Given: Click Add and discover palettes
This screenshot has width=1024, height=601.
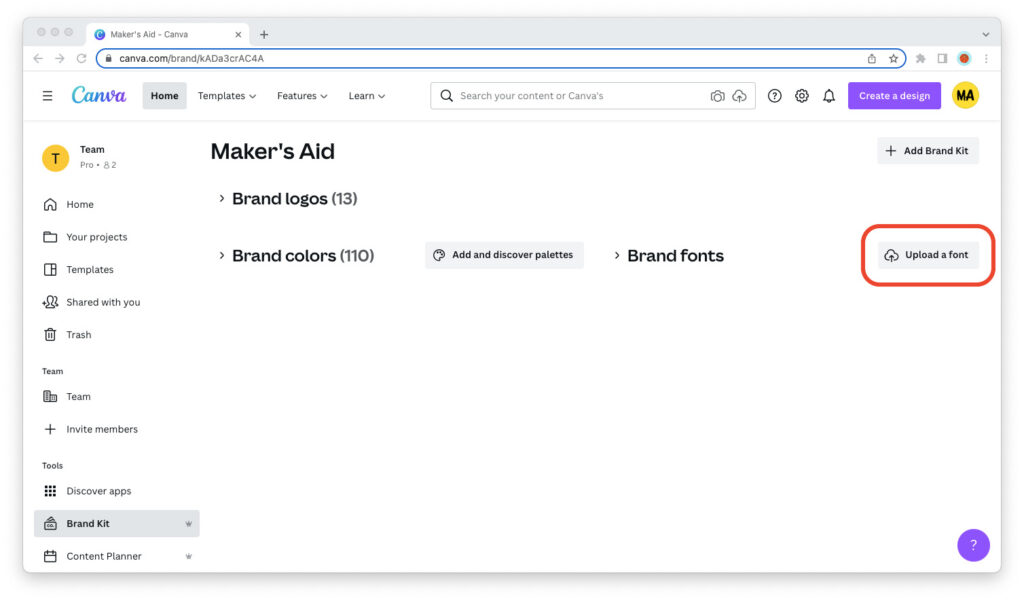Looking at the screenshot, I should (504, 255).
